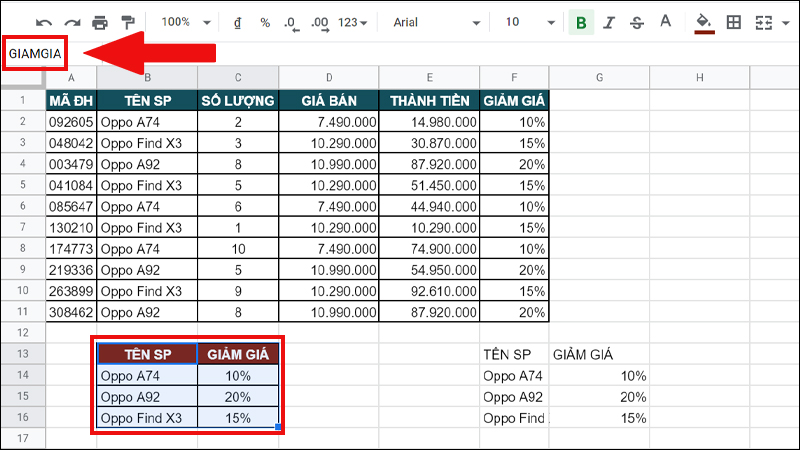Viewport: 800px width, 450px height.
Task: Open the Merge cells options
Action: pyautogui.click(x=769, y=22)
